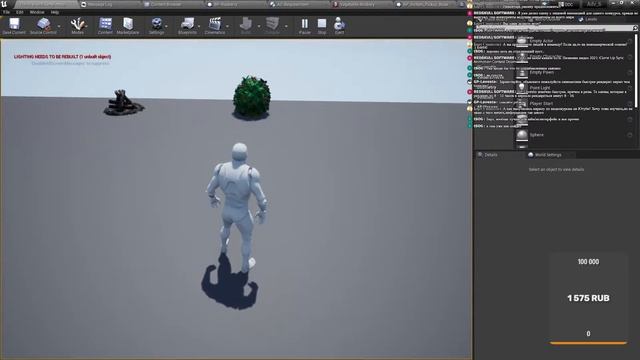Switch to the Levels tab
Viewport: 640px width, 360px height.
(588, 19)
